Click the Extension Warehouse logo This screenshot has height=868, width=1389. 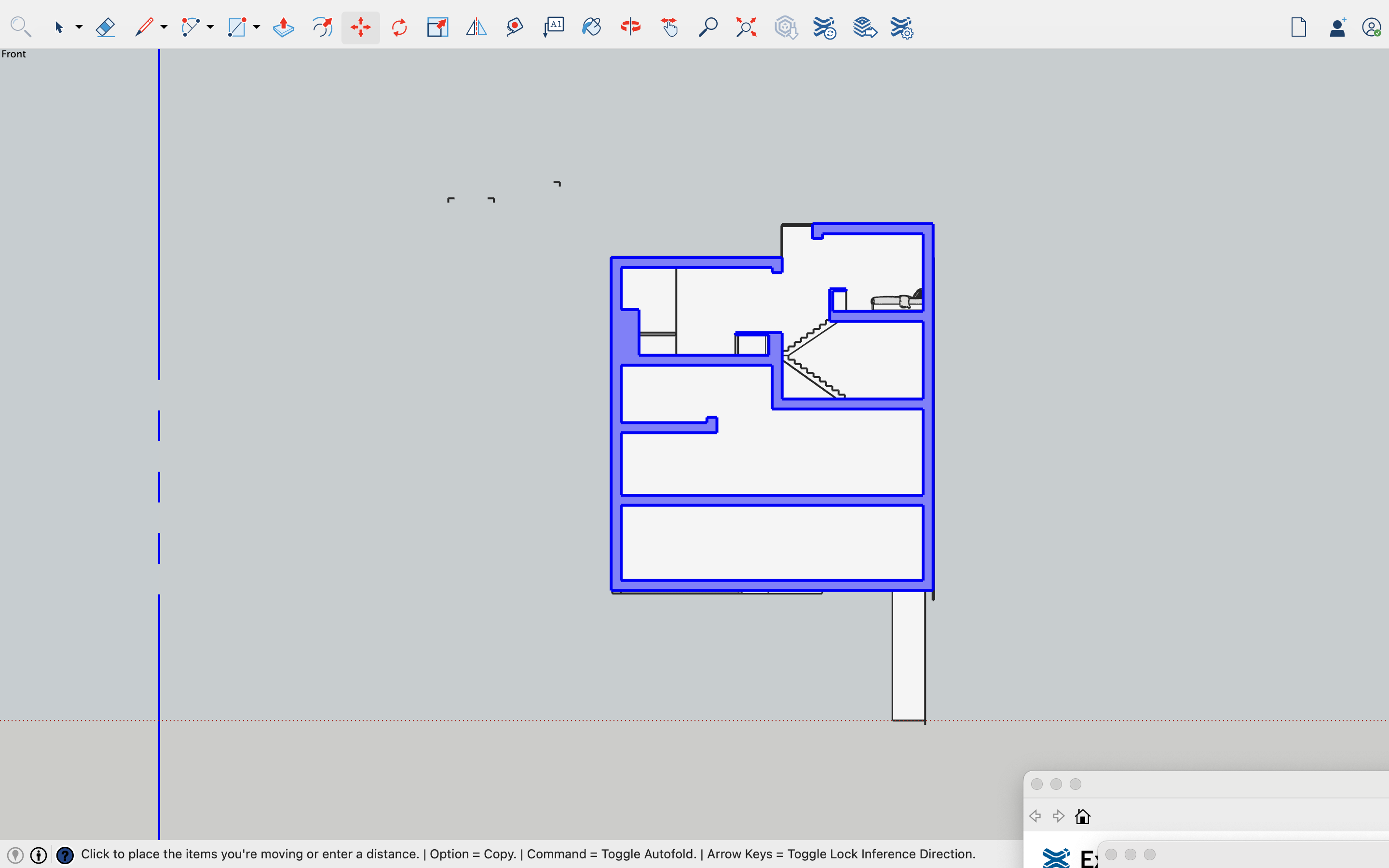click(x=1056, y=858)
